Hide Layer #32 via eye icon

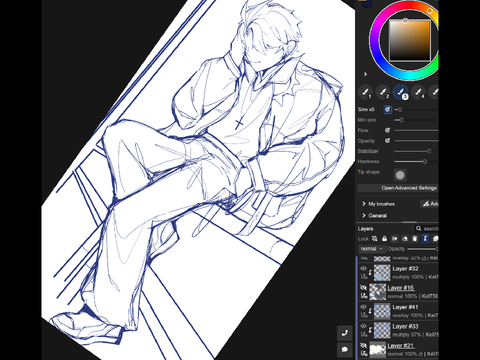point(363,268)
